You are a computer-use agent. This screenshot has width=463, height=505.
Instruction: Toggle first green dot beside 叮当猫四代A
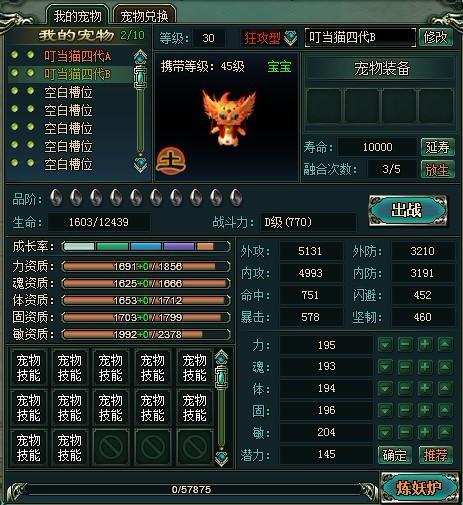coord(14,54)
